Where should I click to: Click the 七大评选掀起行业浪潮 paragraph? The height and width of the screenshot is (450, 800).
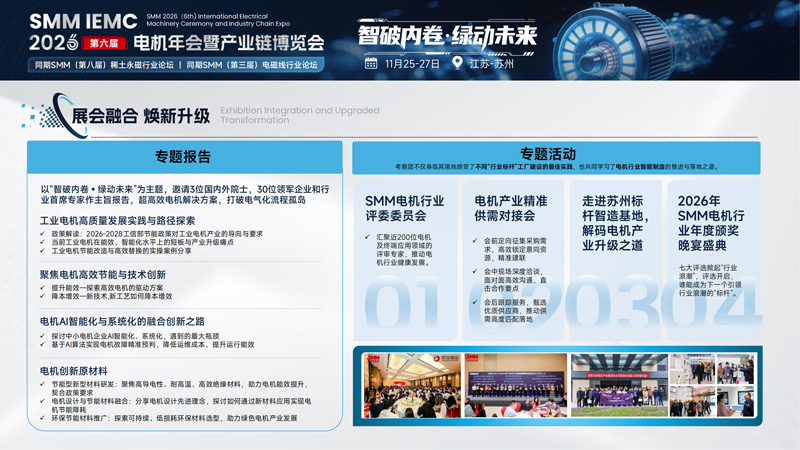pyautogui.click(x=710, y=280)
